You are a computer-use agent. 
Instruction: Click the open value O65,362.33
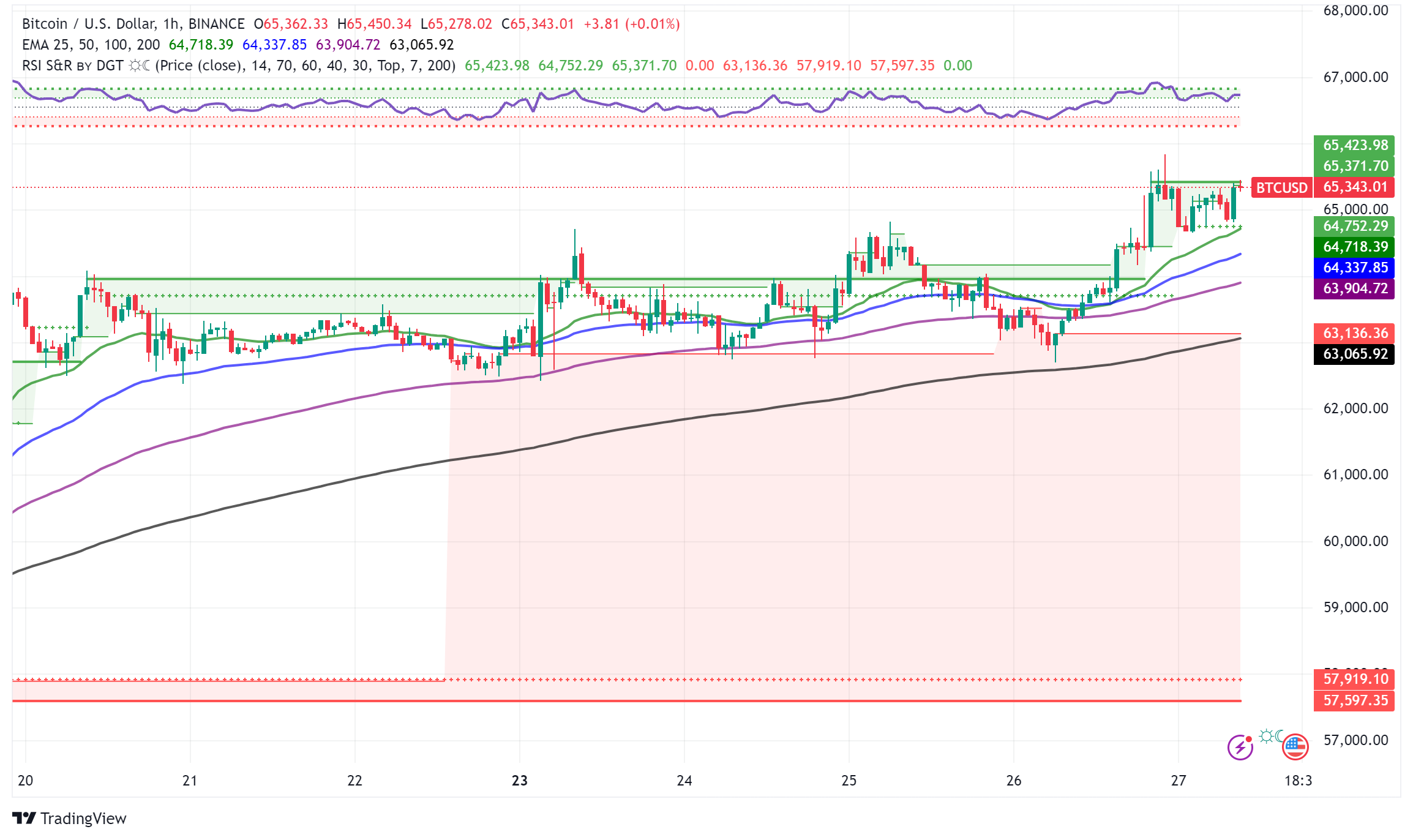click(291, 24)
